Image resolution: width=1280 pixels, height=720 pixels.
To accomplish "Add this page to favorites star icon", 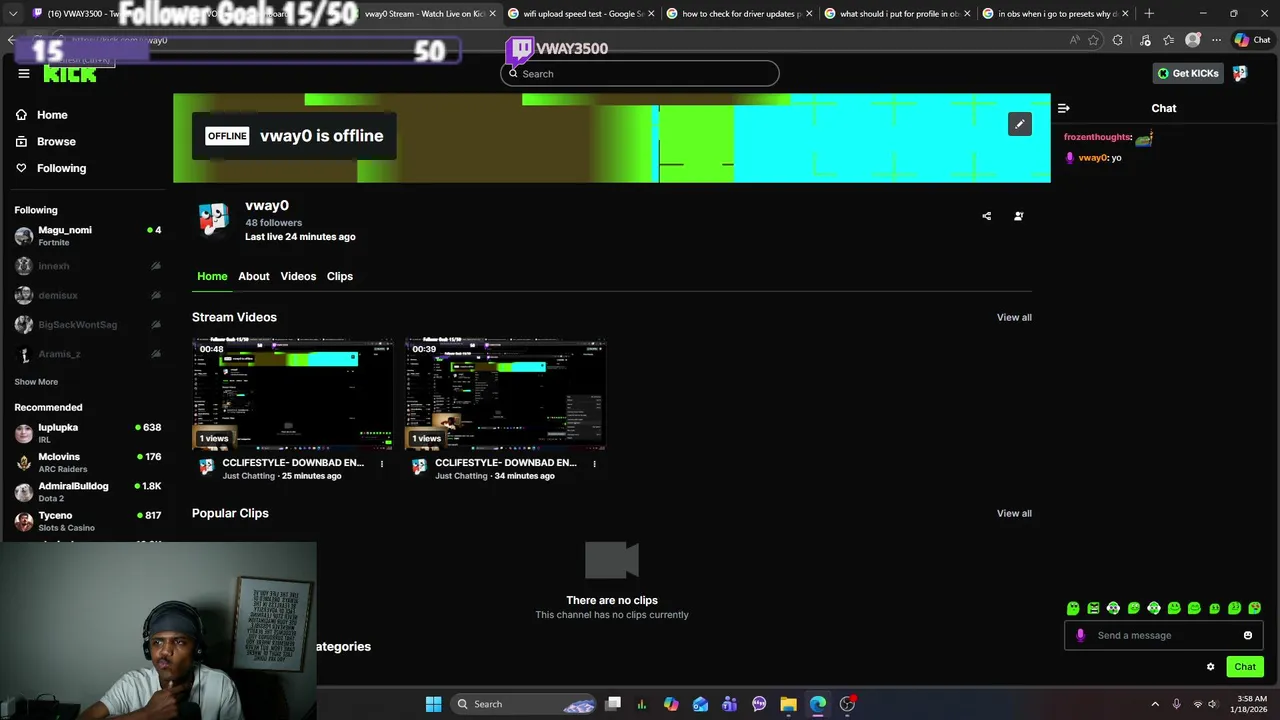I will click(x=1093, y=40).
